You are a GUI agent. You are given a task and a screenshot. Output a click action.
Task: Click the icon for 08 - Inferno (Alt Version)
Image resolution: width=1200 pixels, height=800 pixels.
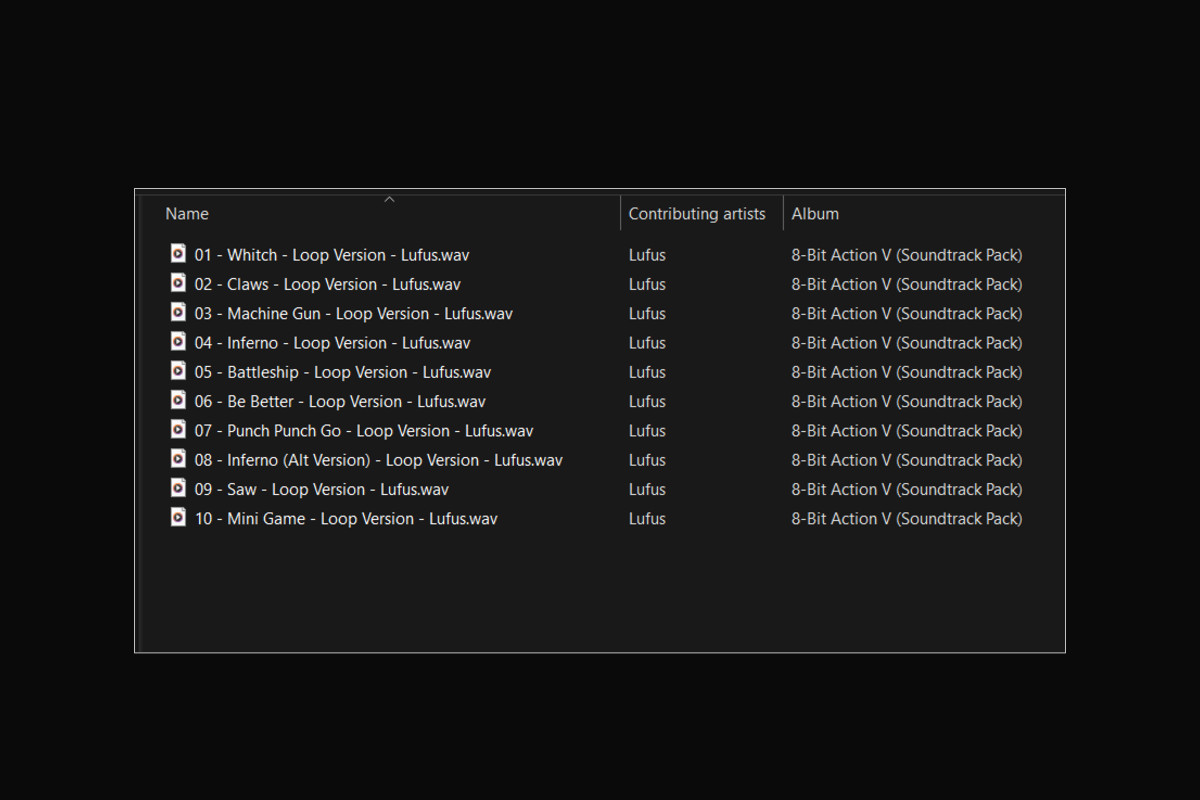pos(178,458)
